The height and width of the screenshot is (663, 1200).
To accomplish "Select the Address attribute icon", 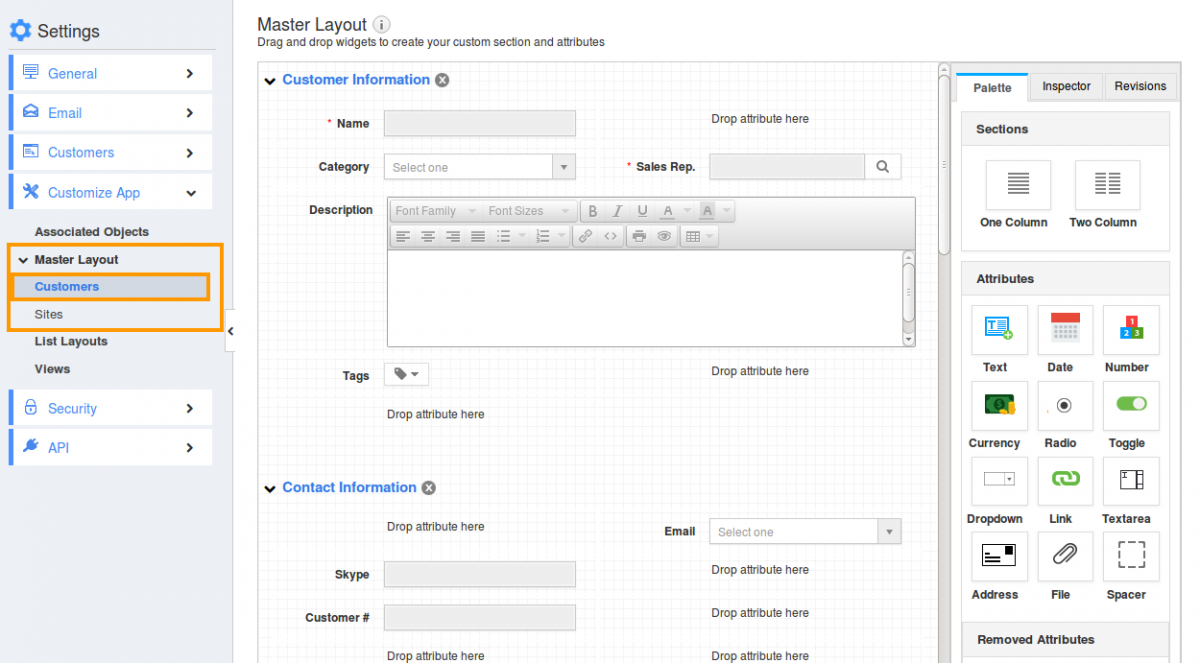I will tap(998, 556).
